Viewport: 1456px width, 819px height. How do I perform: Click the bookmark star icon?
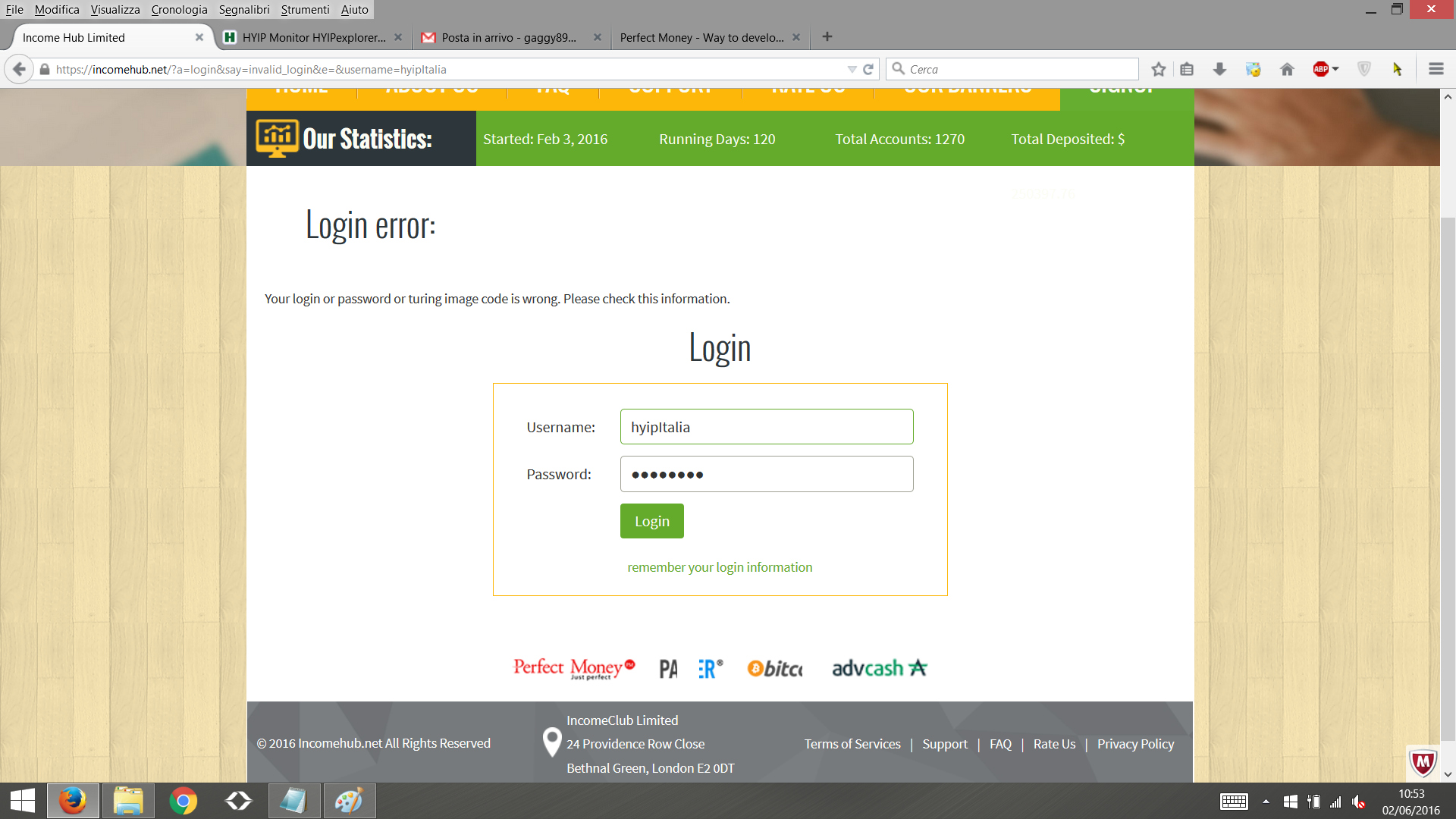pos(1158,69)
